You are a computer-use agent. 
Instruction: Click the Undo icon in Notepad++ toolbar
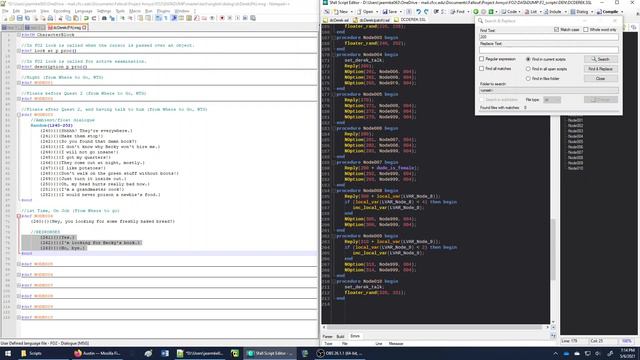click(86, 18)
